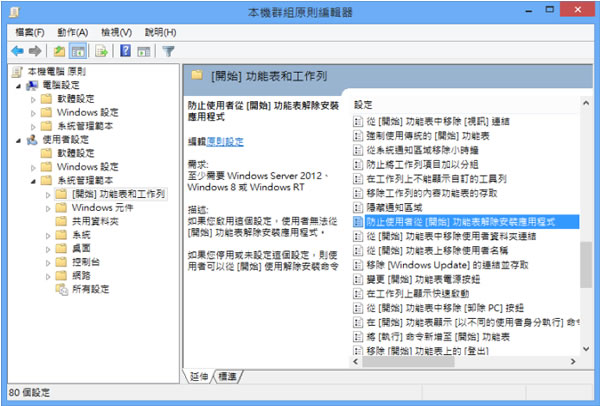Click the horizontal scrollbar right arrow
Viewport: 600px width, 406px height.
pos(573,362)
